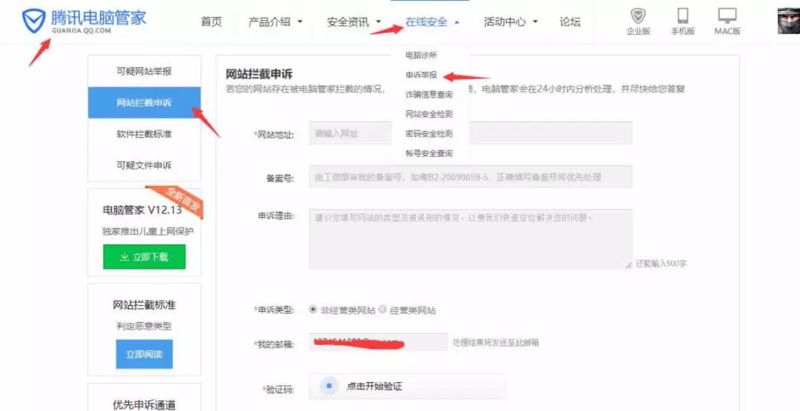Click the green 立即下载 button

(144, 256)
